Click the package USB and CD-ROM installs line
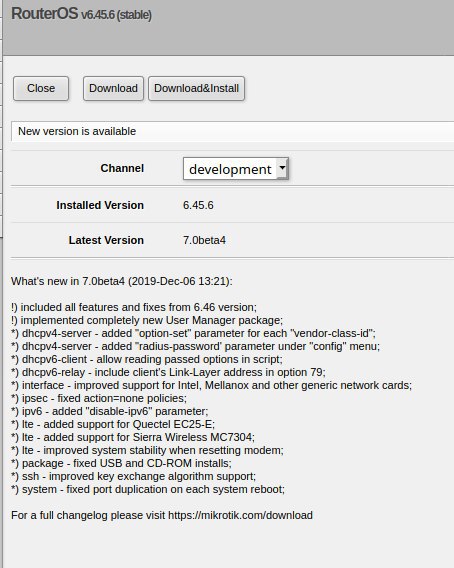Viewport: 454px width, 568px height. (121, 463)
